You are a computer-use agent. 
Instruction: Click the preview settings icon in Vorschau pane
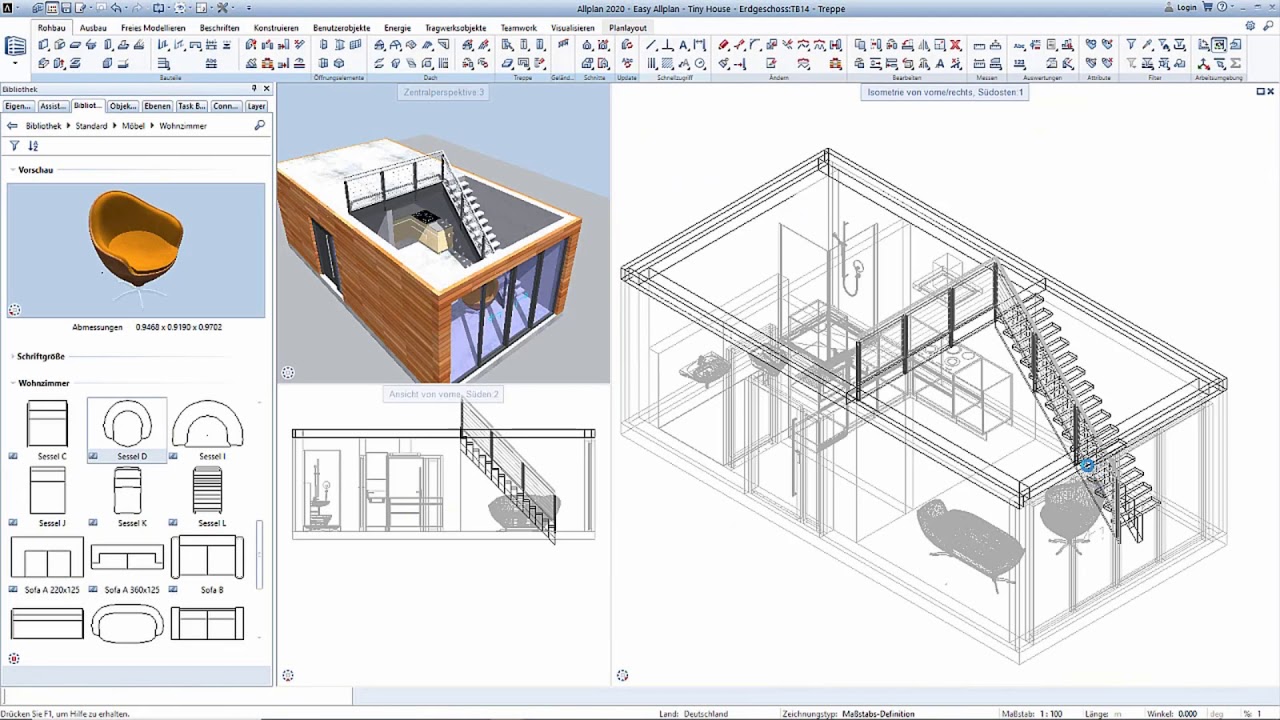point(14,310)
